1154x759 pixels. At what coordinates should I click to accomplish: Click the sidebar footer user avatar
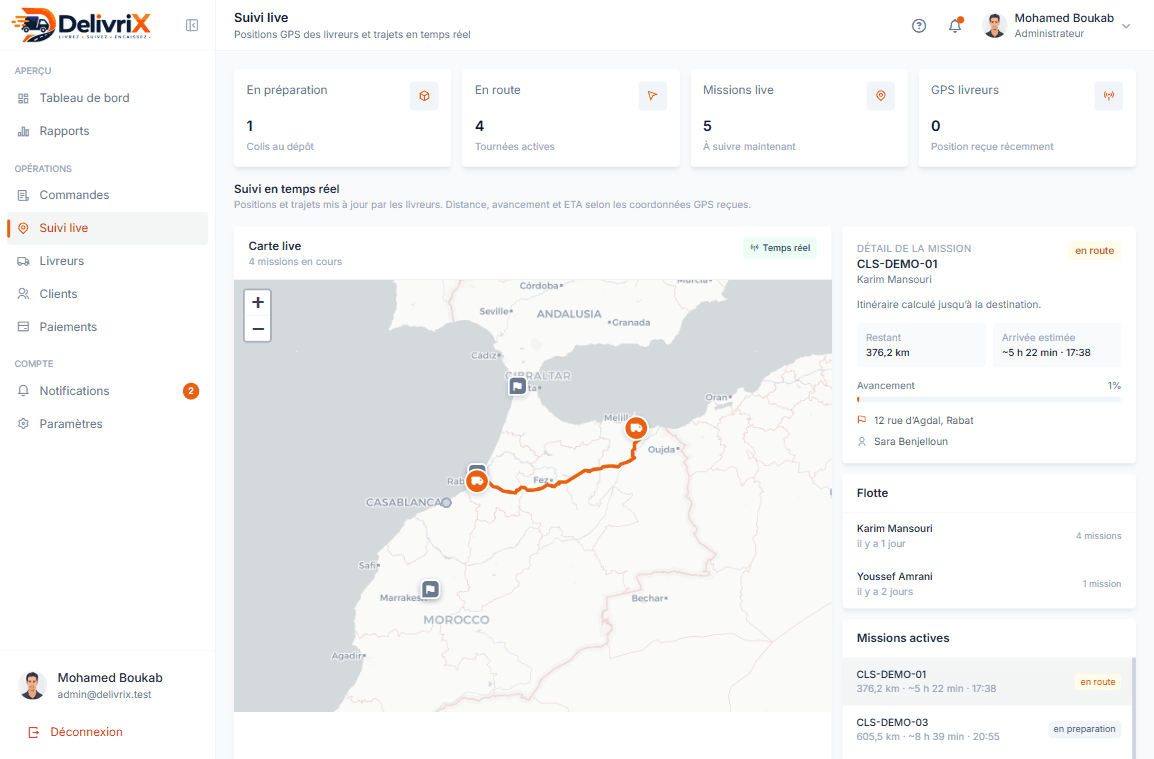[32, 685]
